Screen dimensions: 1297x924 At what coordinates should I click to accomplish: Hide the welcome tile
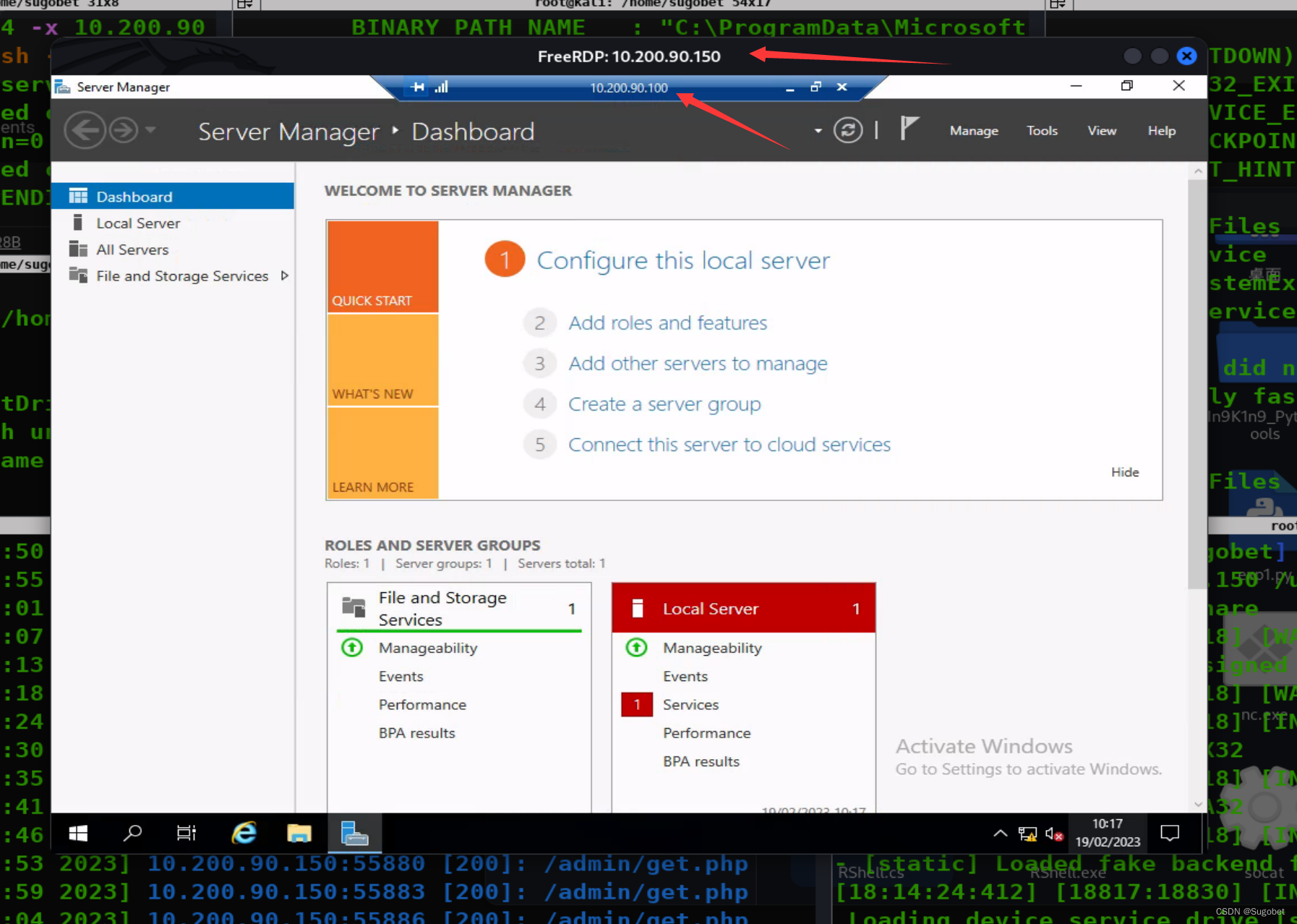click(x=1125, y=472)
